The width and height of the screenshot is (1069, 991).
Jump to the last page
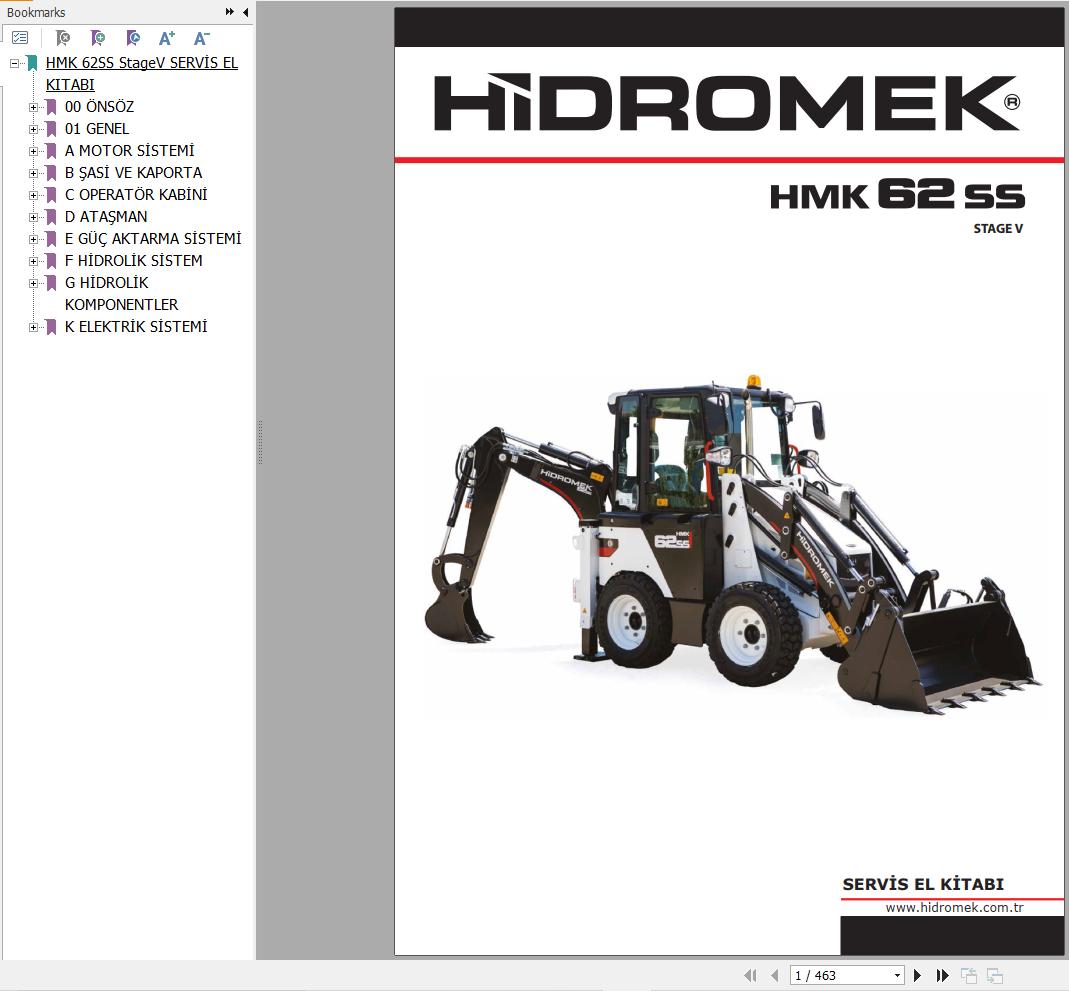[x=942, y=975]
